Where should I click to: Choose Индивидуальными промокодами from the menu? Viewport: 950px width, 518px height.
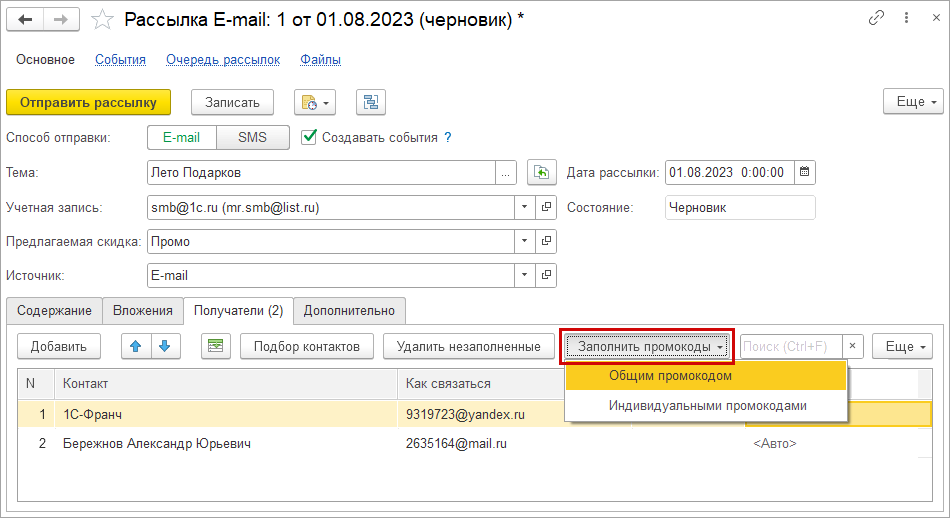[x=707, y=405]
